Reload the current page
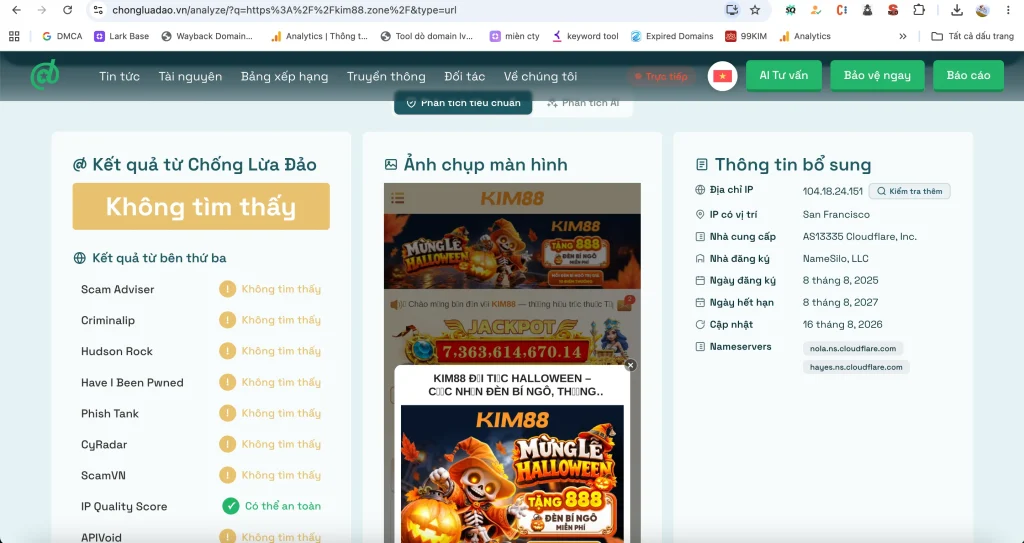This screenshot has height=543, width=1024. tap(67, 10)
